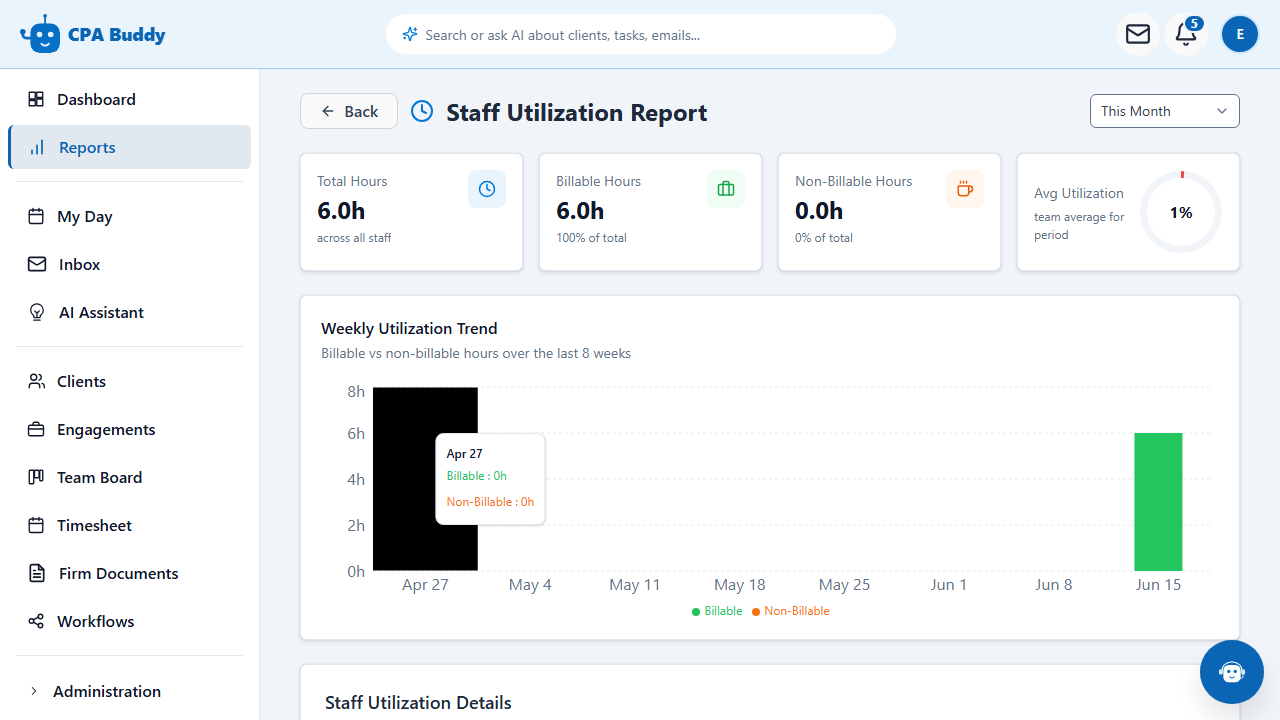Open notifications bell with badge 5
Viewport: 1280px width, 720px height.
tap(1186, 34)
